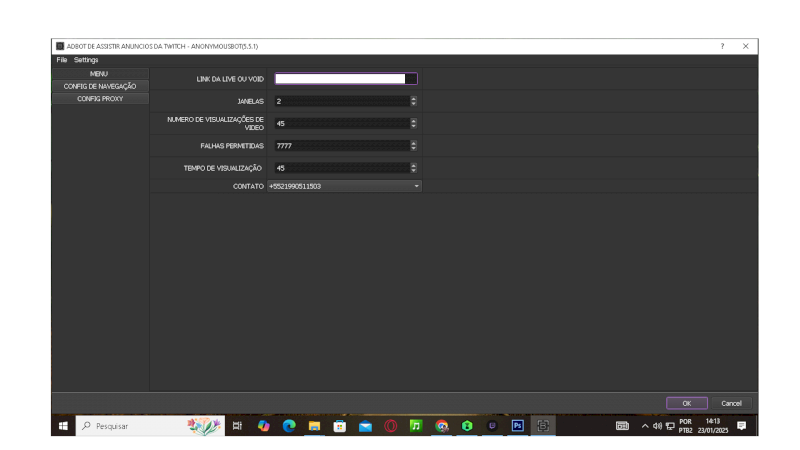The width and height of the screenshot is (800, 450).
Task: Click the NUMERO DE VISUALIZAÇÕES DE VIDEO field
Action: tap(342, 123)
